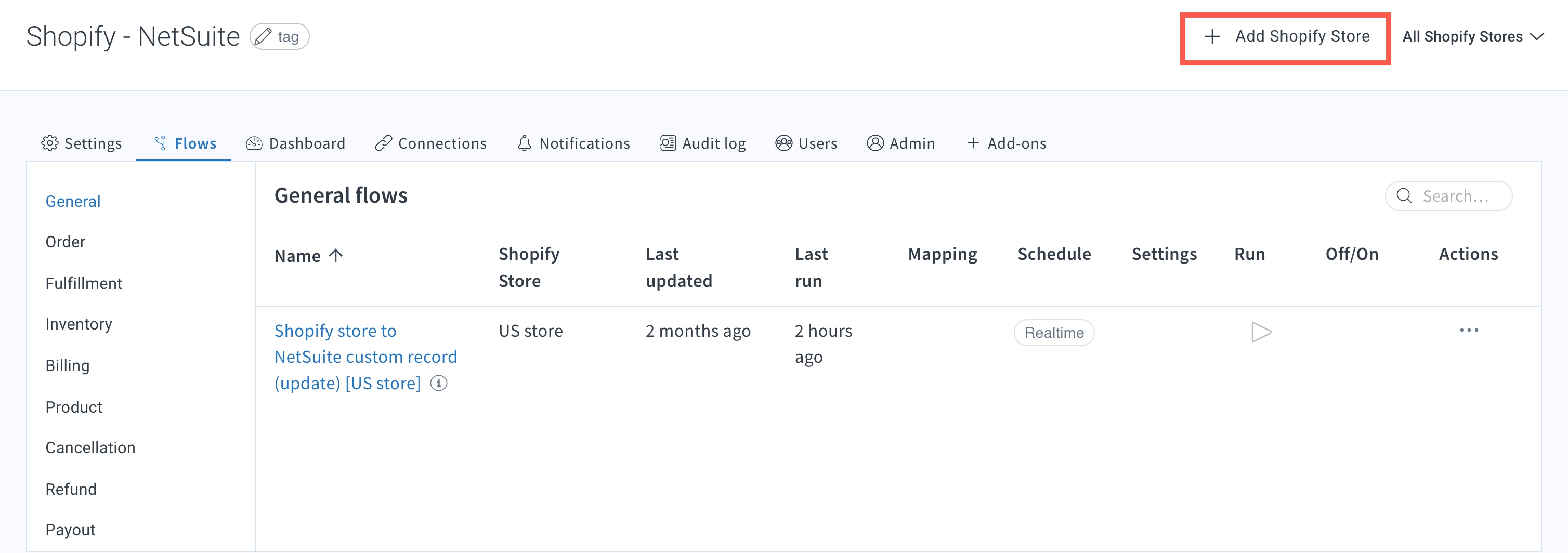Open the Shopify store to NetSuite custom record flow
This screenshot has height=553, width=1568.
pyautogui.click(x=365, y=357)
